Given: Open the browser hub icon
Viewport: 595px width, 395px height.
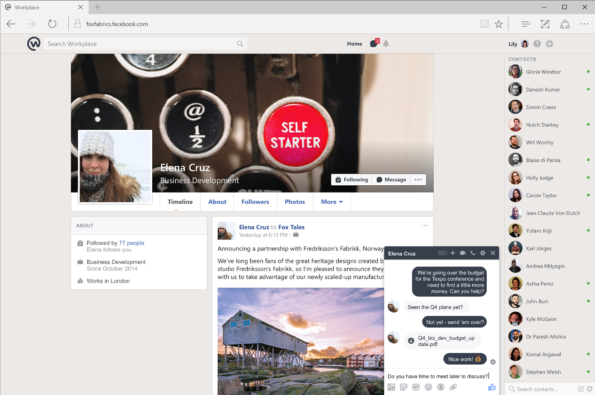Looking at the screenshot, I should click(526, 24).
